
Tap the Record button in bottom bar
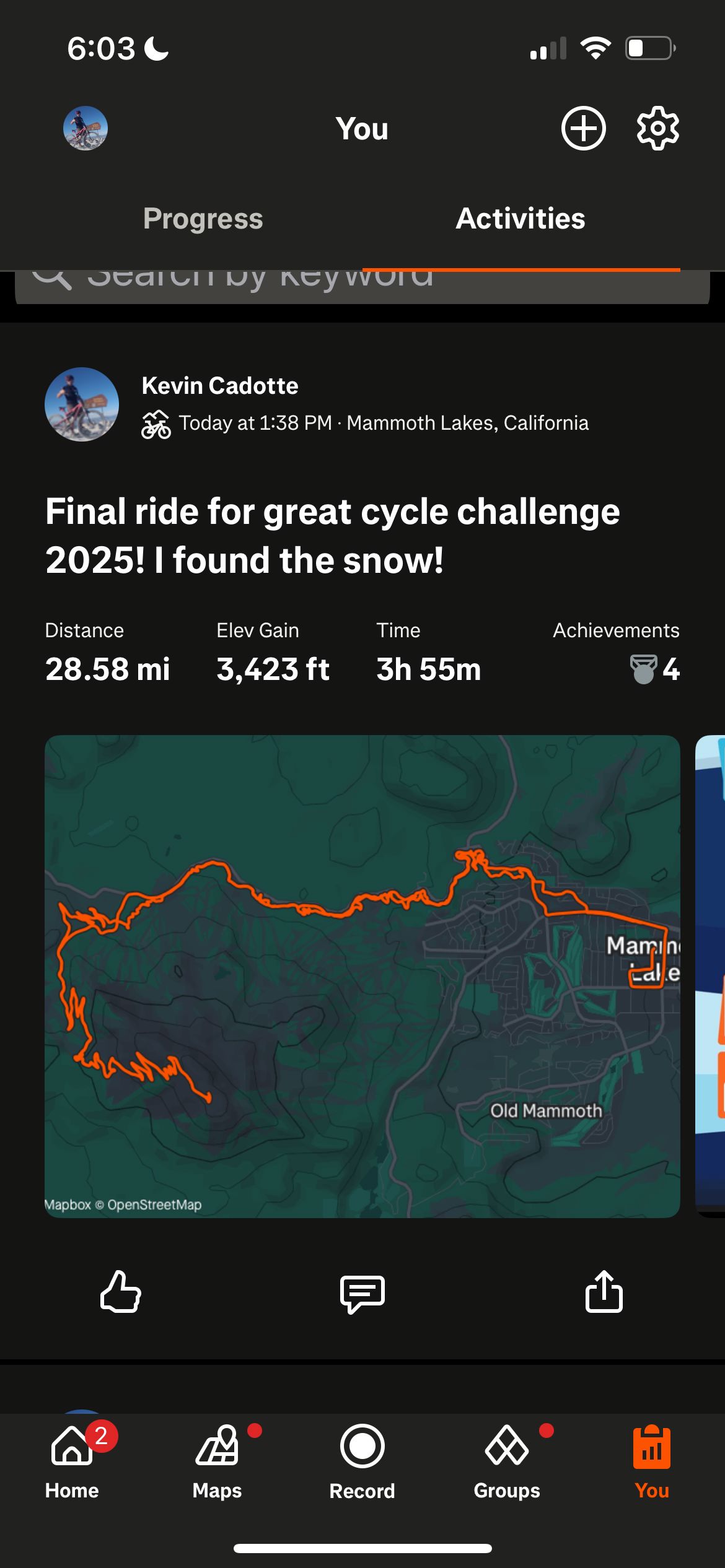[x=362, y=1460]
